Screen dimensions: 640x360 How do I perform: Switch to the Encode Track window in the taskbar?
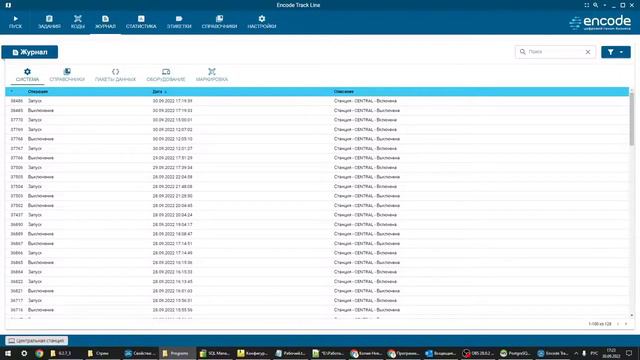553,353
